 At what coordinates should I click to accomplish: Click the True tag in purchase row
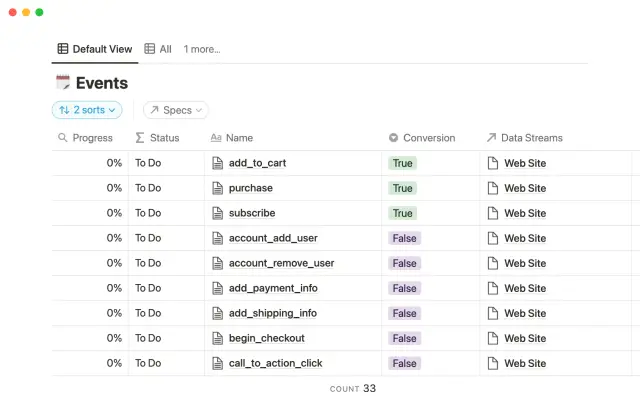coord(402,188)
